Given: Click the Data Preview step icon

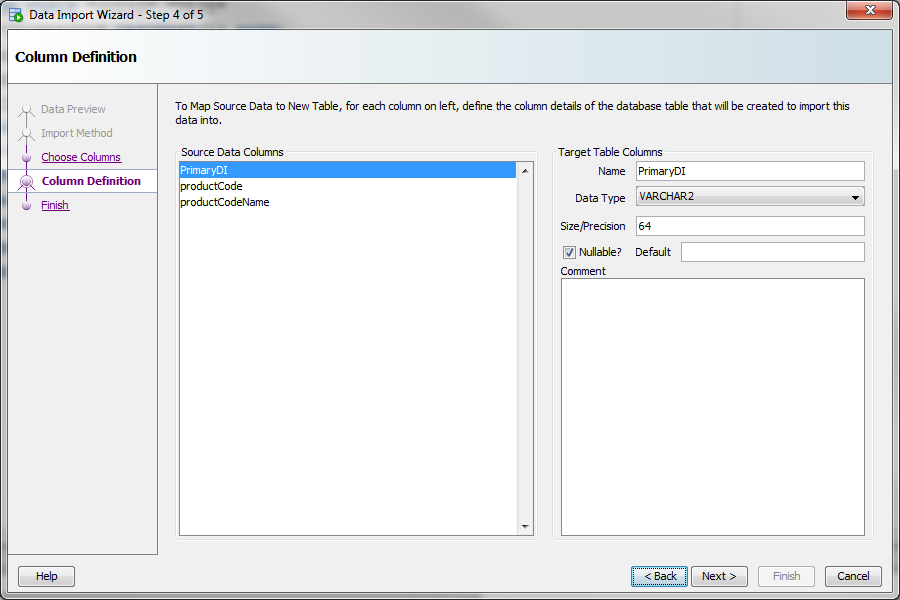Looking at the screenshot, I should pyautogui.click(x=26, y=110).
